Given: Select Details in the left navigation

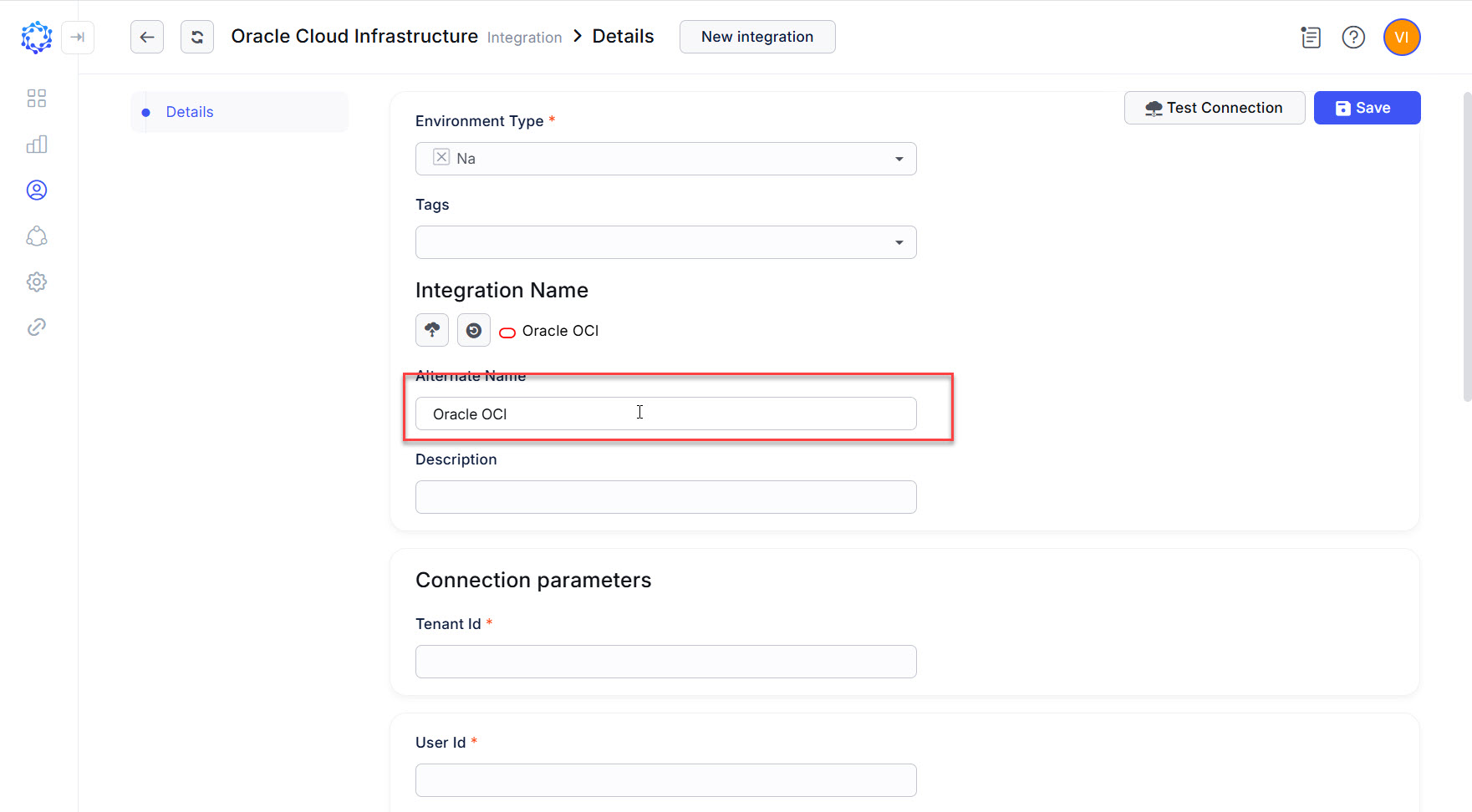Looking at the screenshot, I should click(x=190, y=111).
